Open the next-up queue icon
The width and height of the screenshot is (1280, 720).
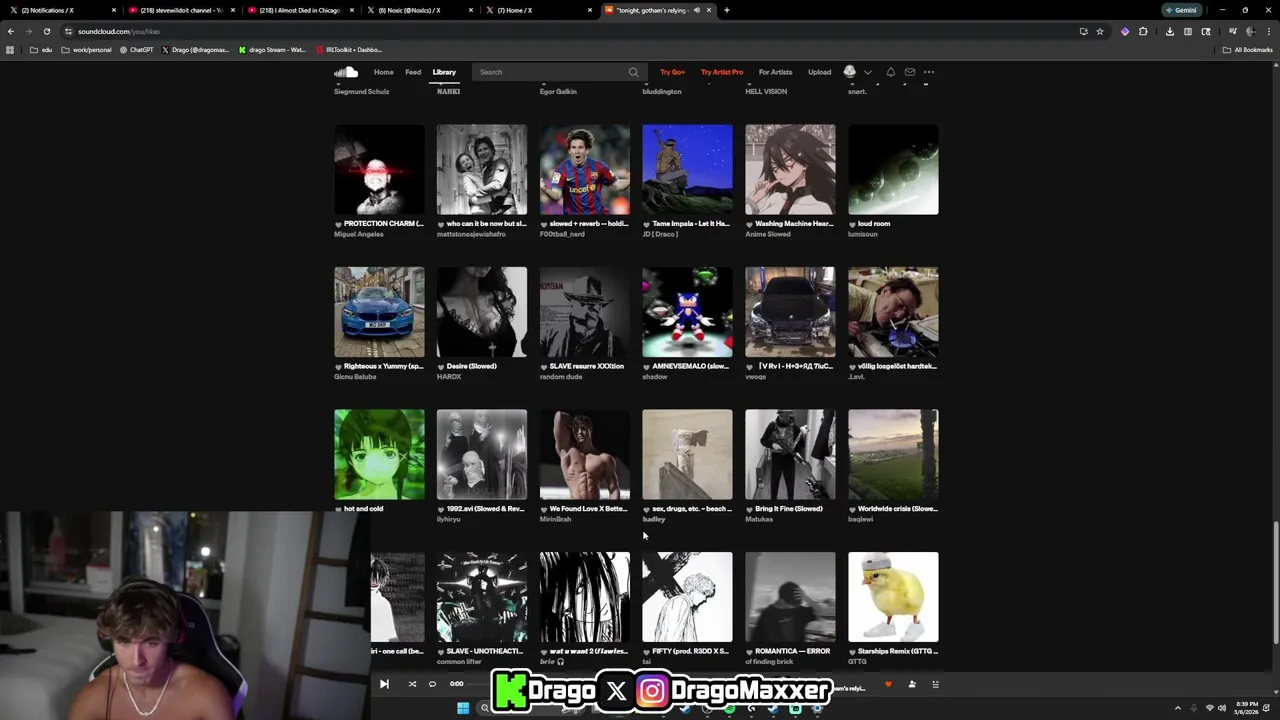(x=935, y=684)
